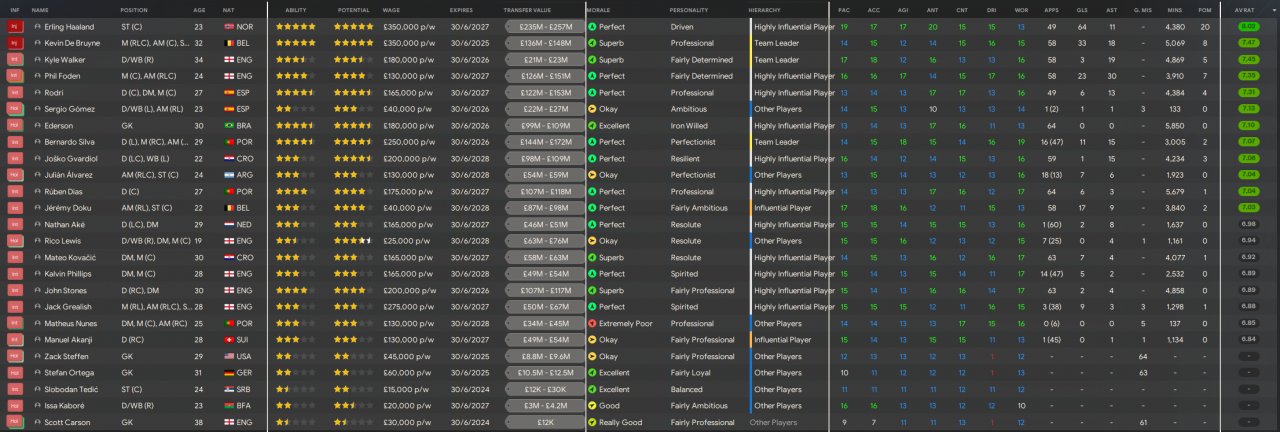
Task: Click the £136M - £148M transfer value tag
Action: click(x=546, y=43)
